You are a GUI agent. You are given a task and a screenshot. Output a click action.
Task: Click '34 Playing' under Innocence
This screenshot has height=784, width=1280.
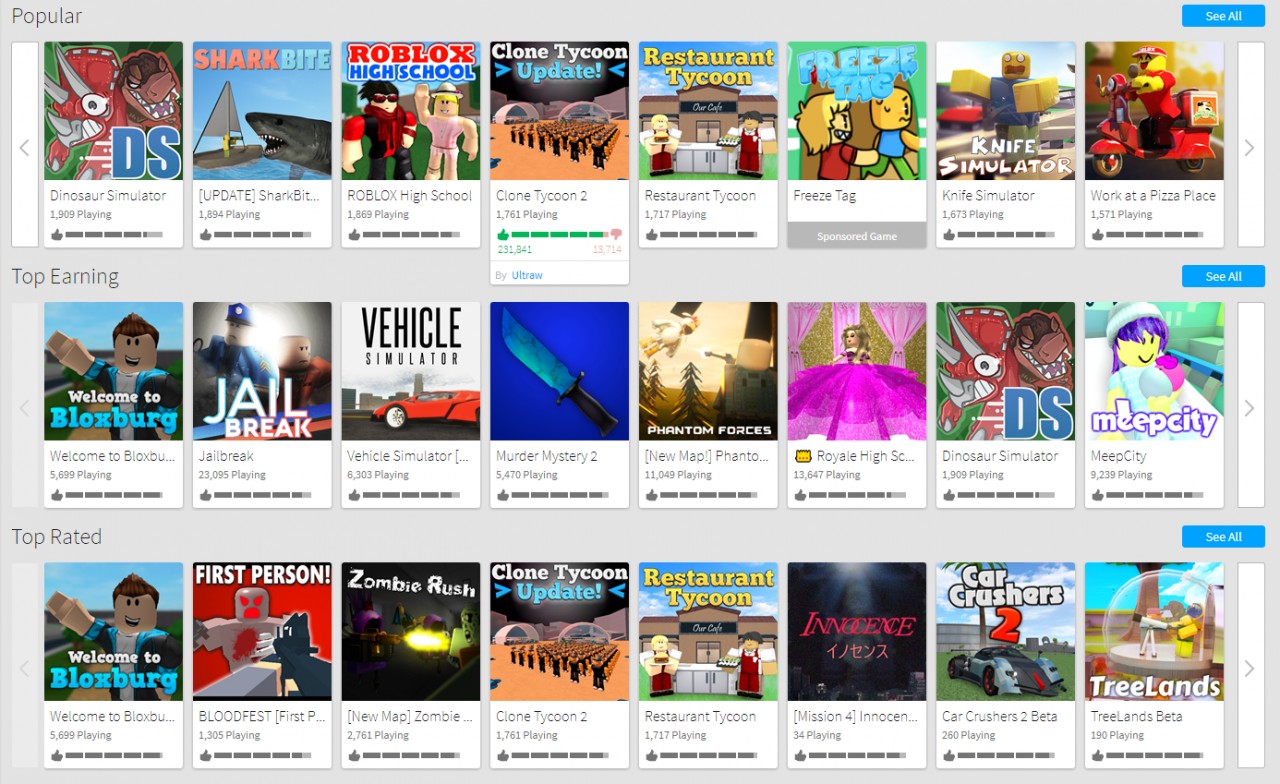[x=817, y=735]
